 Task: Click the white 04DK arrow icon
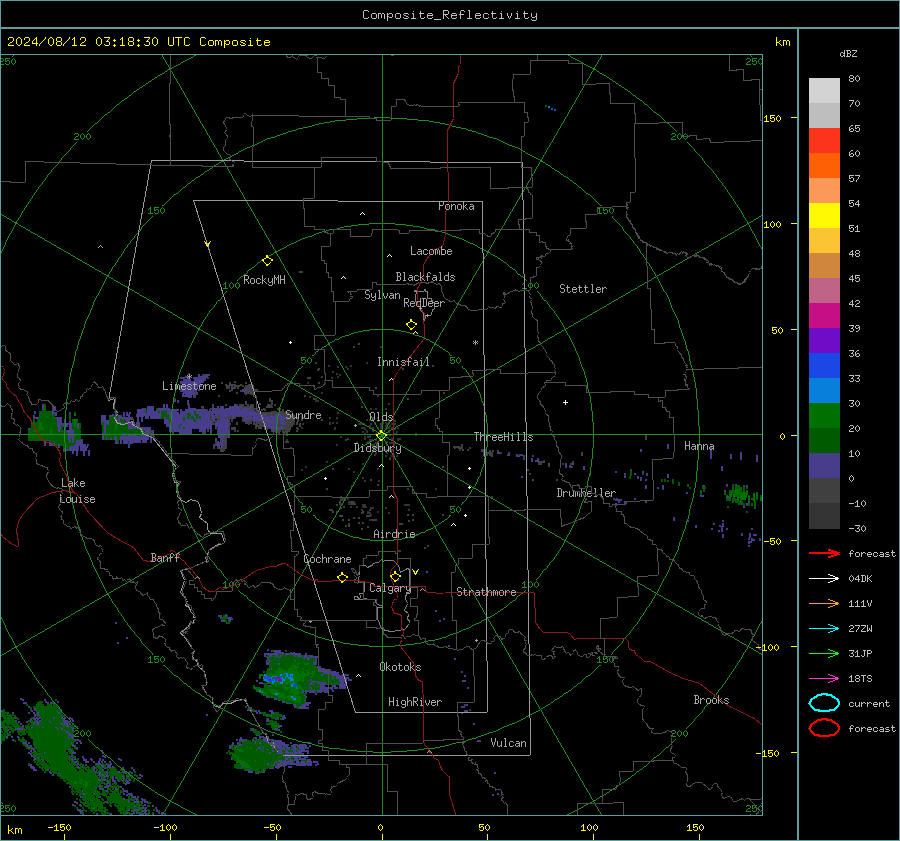(x=824, y=579)
